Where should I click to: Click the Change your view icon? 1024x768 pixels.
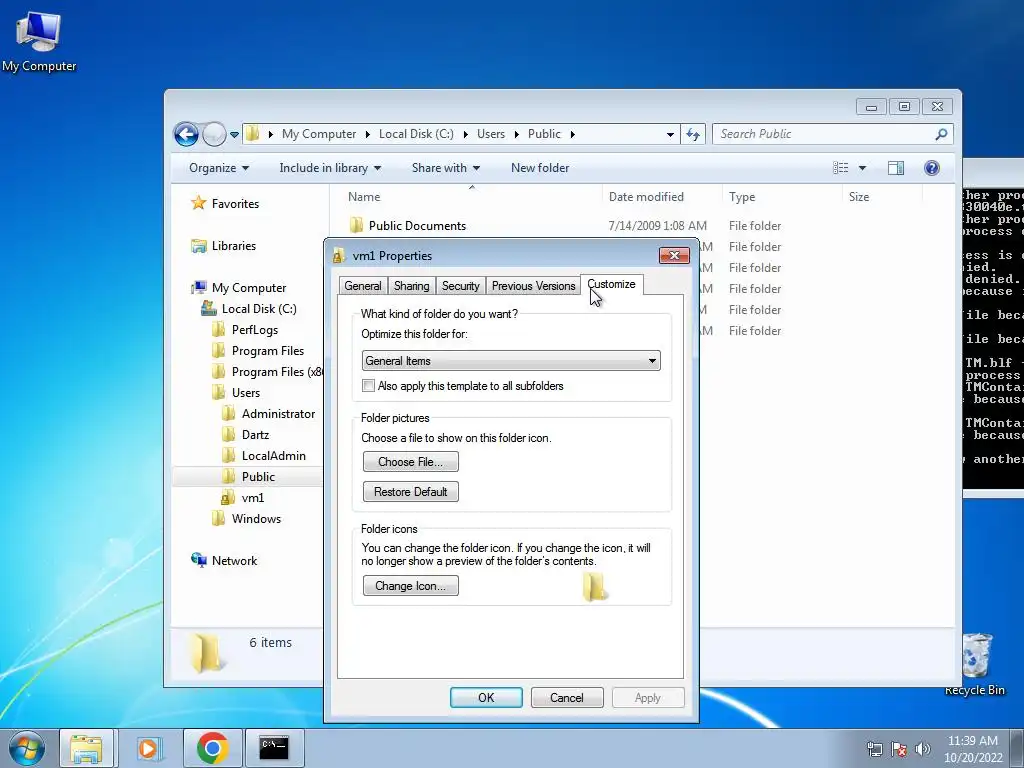840,168
